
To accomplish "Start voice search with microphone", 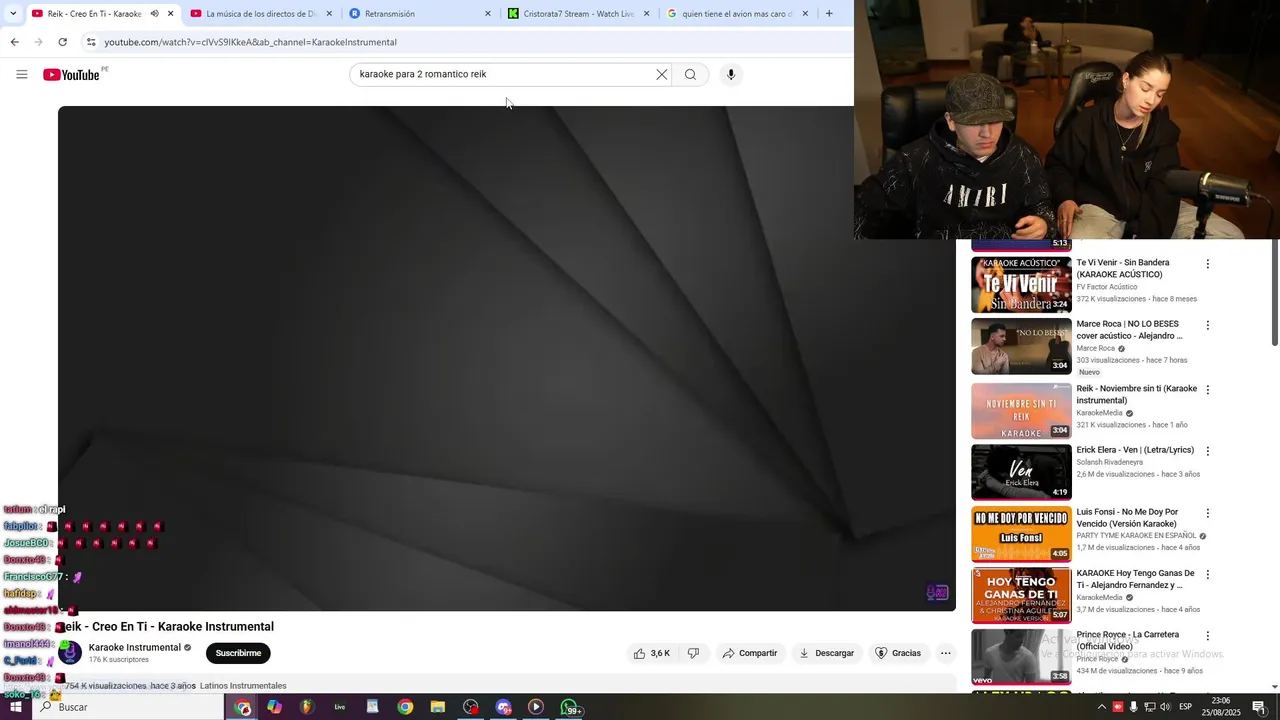I will click(x=731, y=74).
